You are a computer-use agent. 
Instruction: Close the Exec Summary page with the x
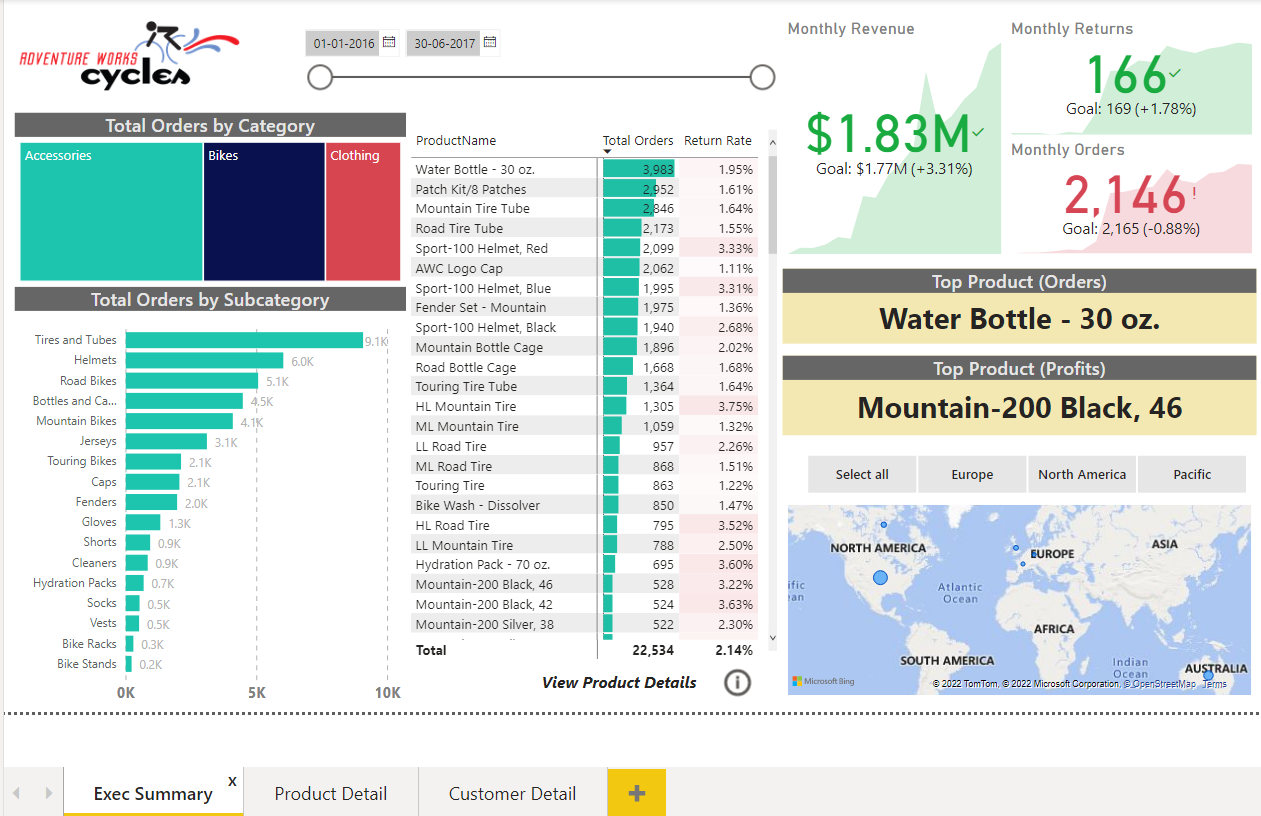tap(232, 780)
